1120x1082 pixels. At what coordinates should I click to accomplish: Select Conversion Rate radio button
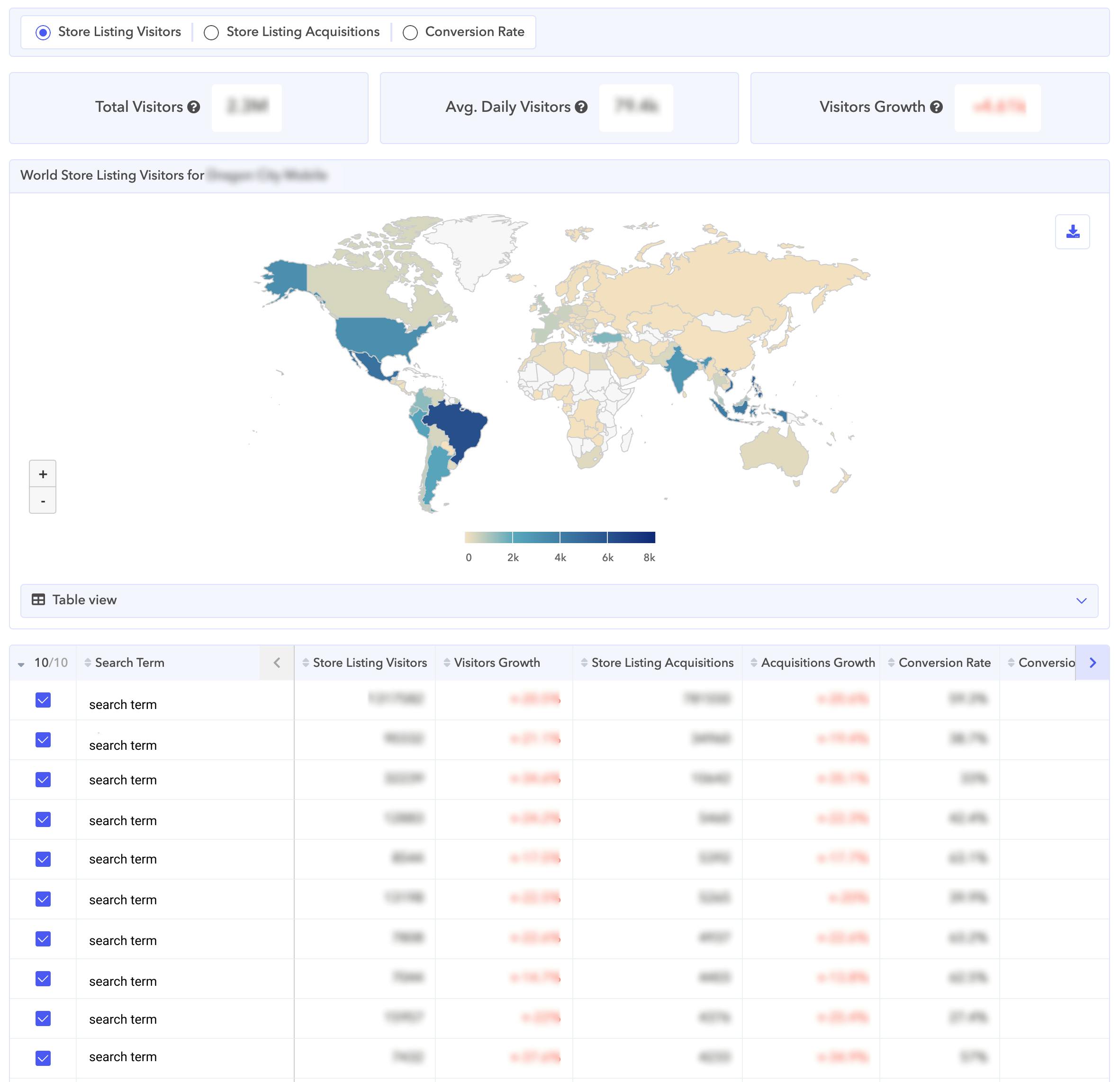(x=410, y=33)
